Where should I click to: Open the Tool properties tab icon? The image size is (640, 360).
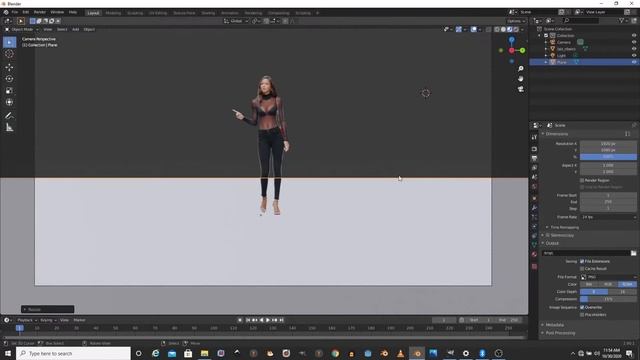534,138
